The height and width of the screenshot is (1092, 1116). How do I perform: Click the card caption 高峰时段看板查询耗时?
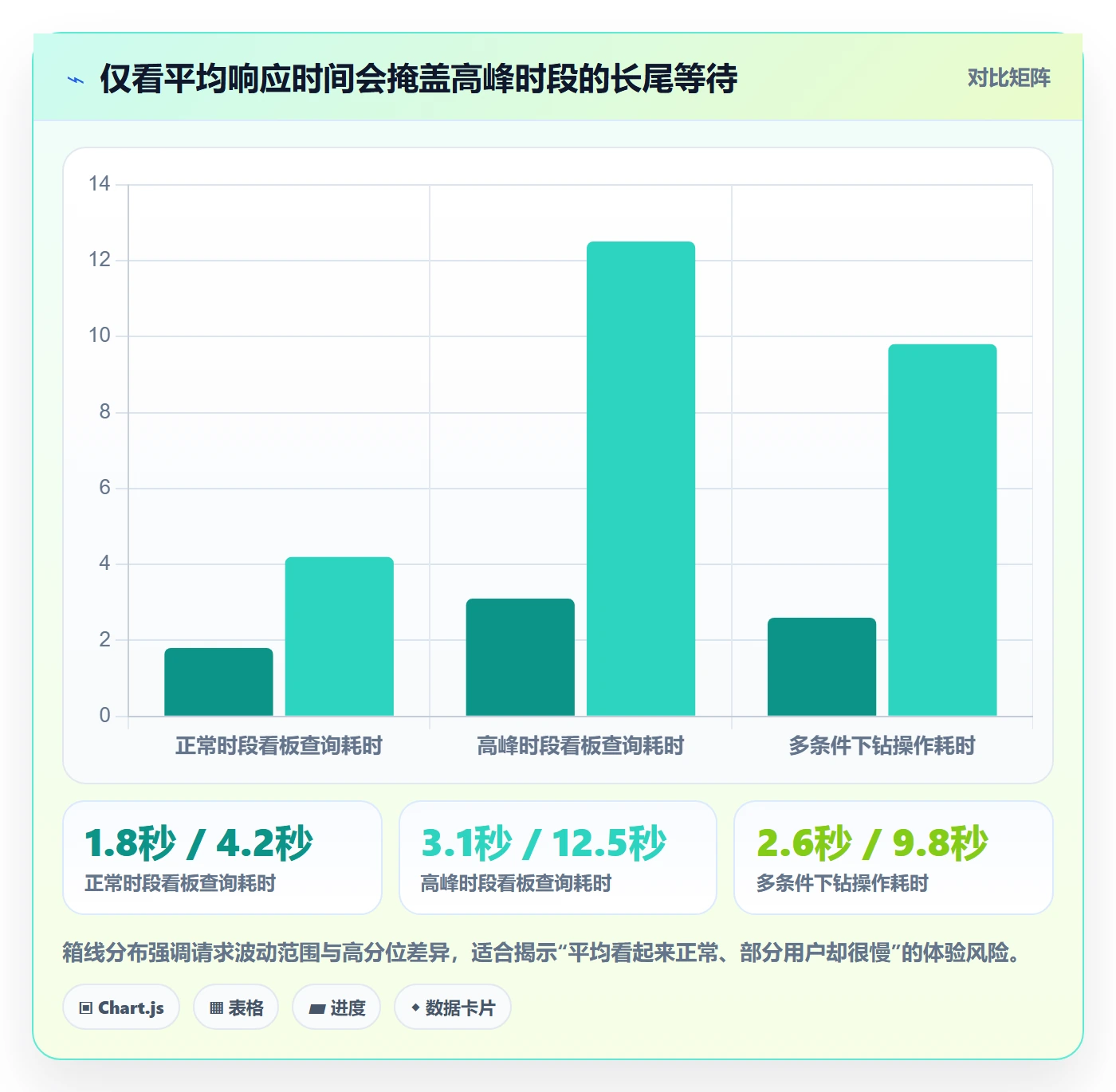coord(516,883)
